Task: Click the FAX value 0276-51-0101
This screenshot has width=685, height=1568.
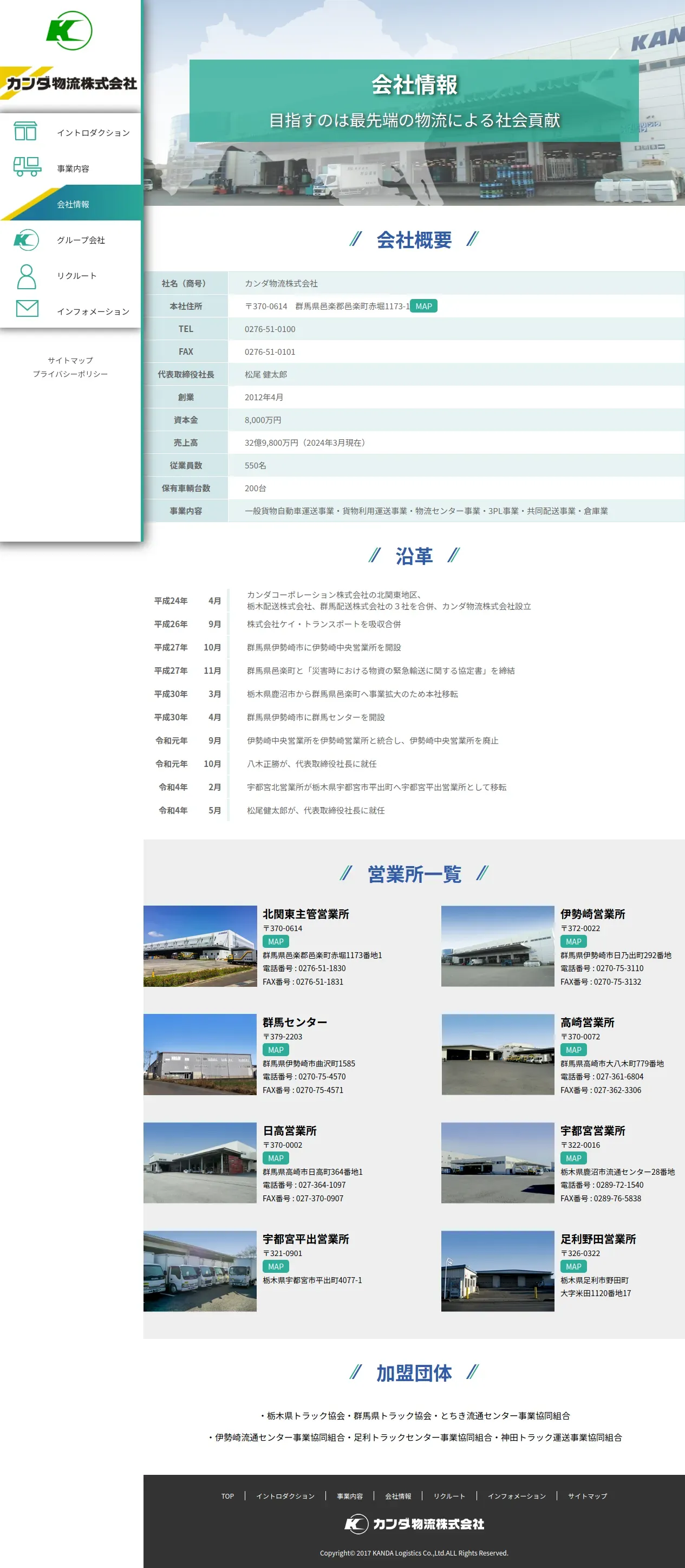Action: pyautogui.click(x=270, y=351)
